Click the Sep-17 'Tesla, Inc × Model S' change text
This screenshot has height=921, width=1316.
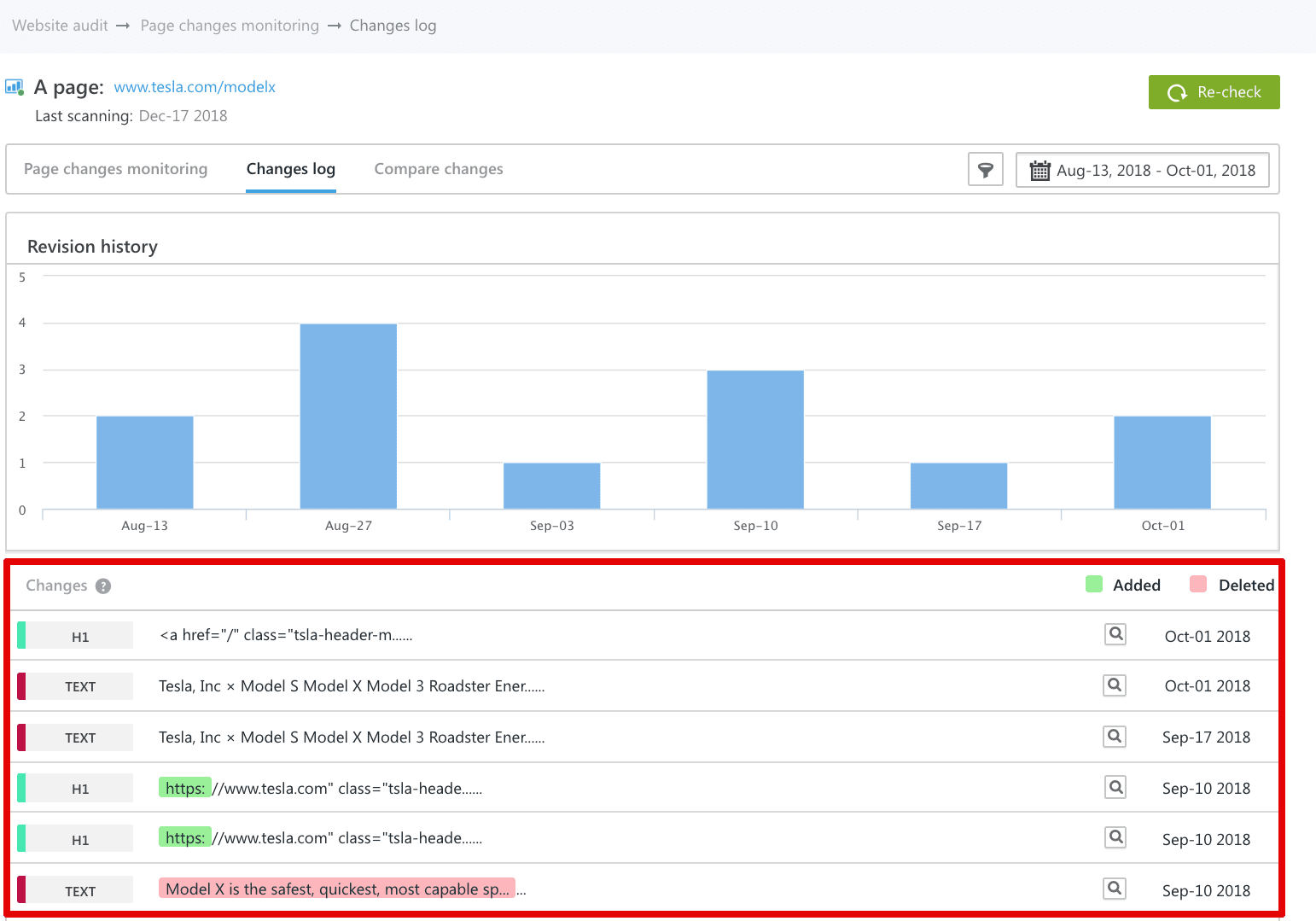pyautogui.click(x=352, y=737)
